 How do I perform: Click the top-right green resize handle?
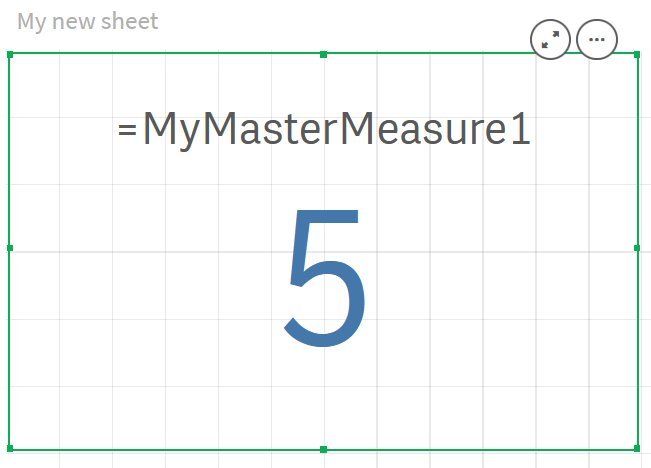click(x=636, y=54)
